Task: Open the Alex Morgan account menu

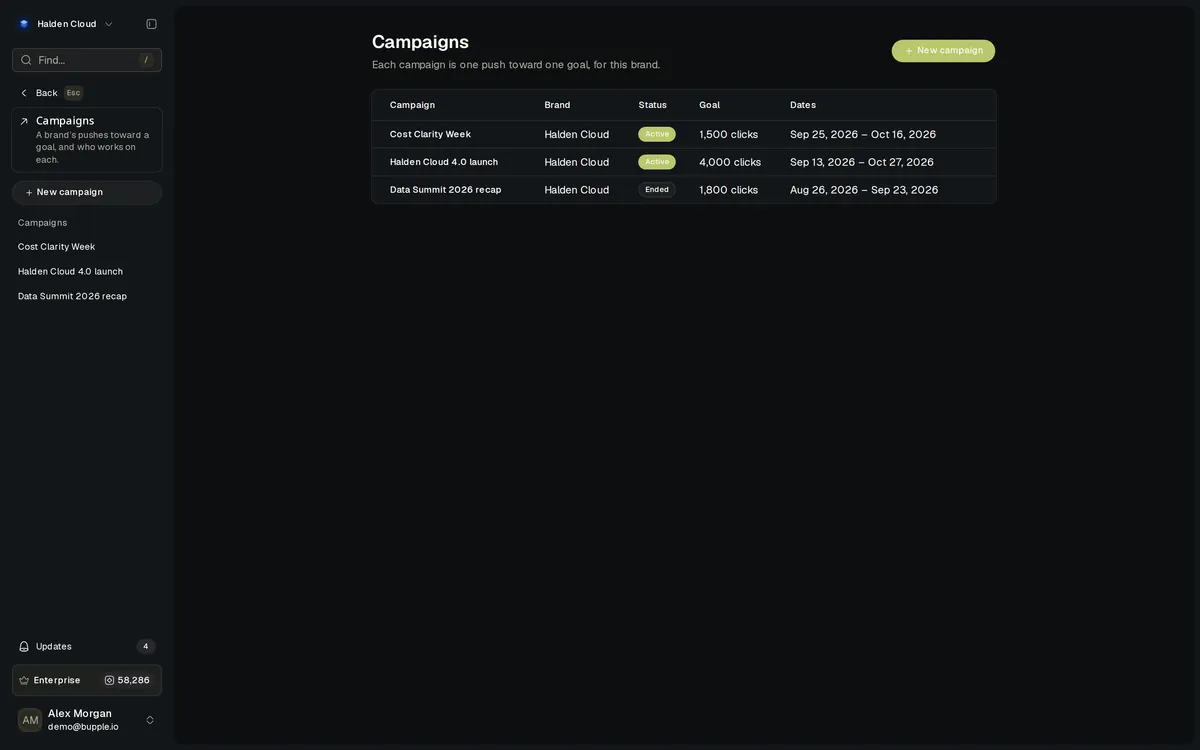Action: (x=87, y=720)
